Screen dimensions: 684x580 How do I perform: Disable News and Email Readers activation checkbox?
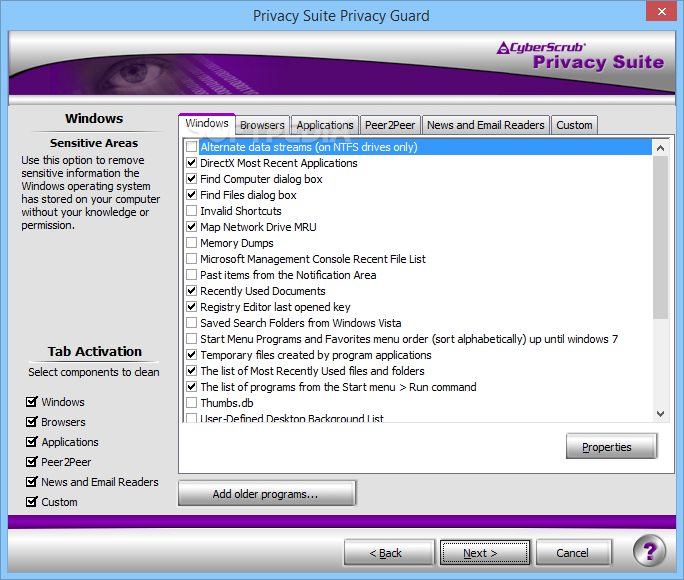click(x=31, y=482)
